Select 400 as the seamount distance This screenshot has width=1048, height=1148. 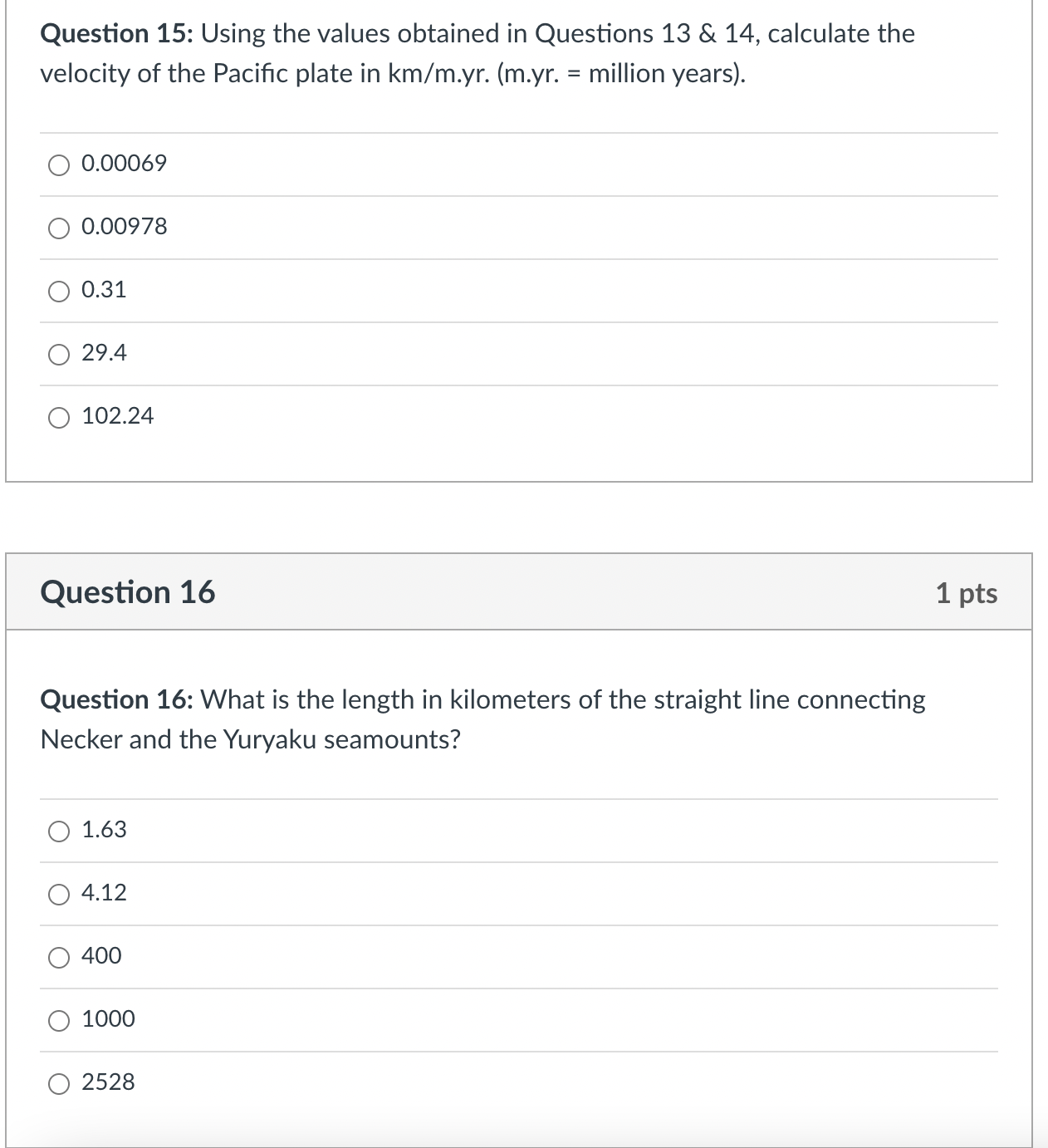(x=57, y=956)
